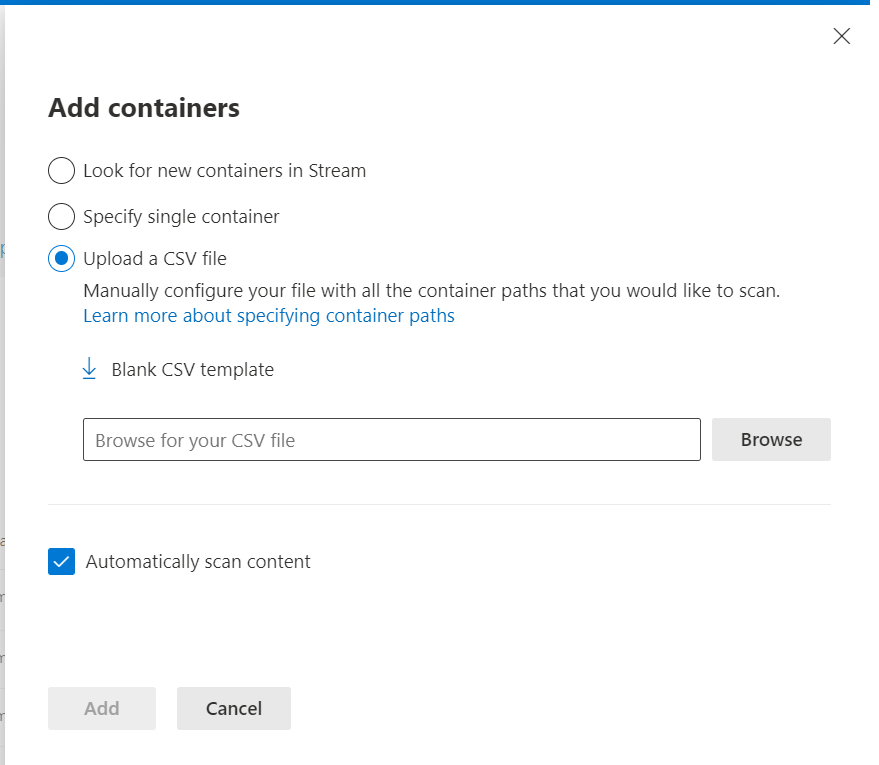
Task: Click the download arrow icon for CSV template
Action: pyautogui.click(x=89, y=369)
